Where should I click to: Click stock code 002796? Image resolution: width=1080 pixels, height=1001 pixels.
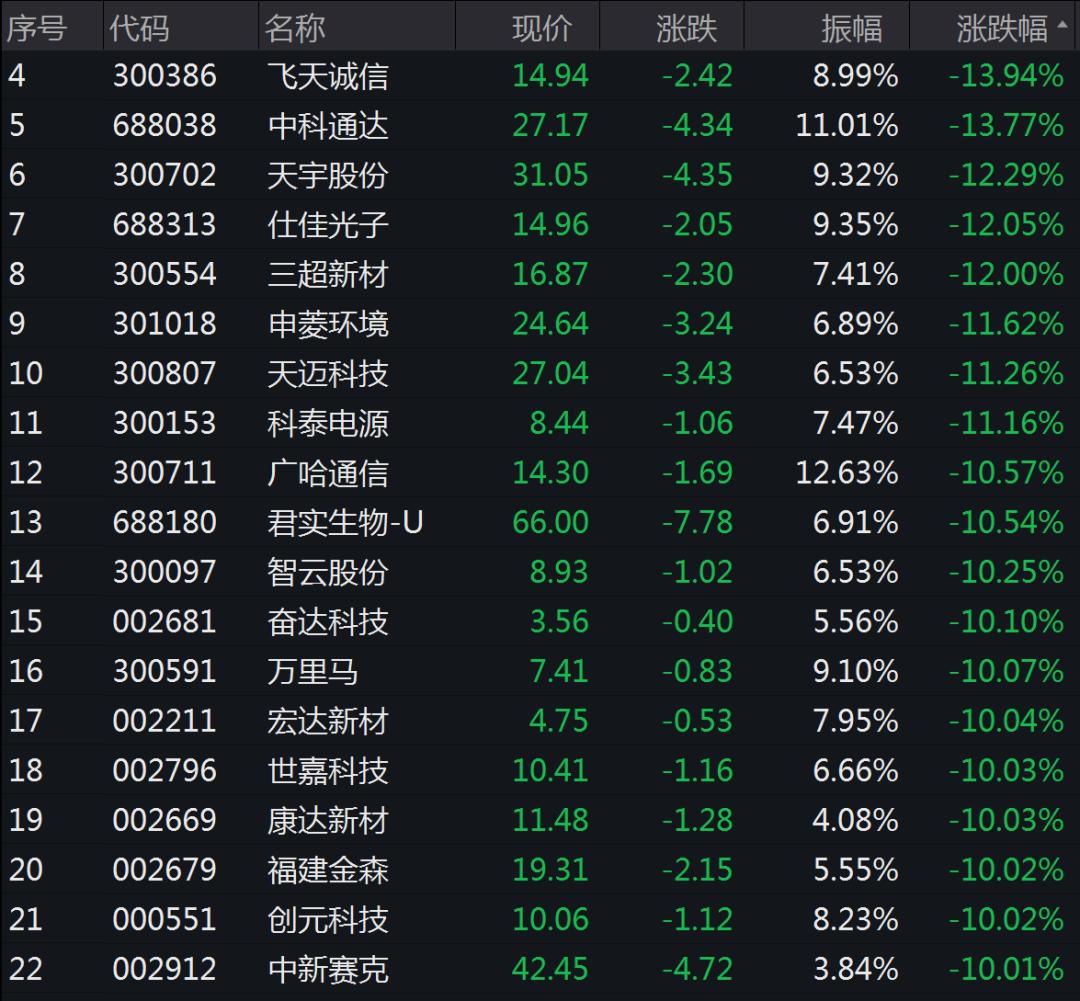(x=165, y=770)
